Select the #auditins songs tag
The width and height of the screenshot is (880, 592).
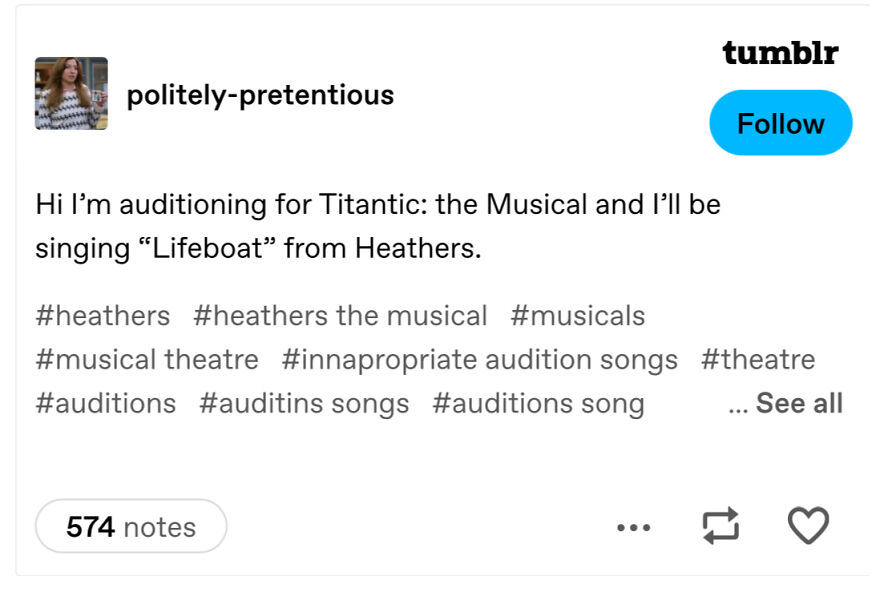tap(304, 404)
